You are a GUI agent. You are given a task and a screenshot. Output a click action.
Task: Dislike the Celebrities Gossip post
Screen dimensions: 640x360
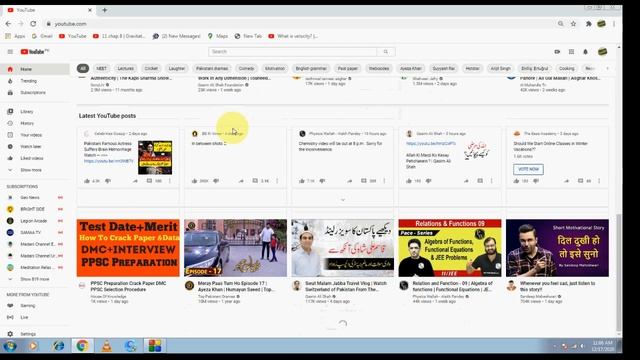point(108,181)
